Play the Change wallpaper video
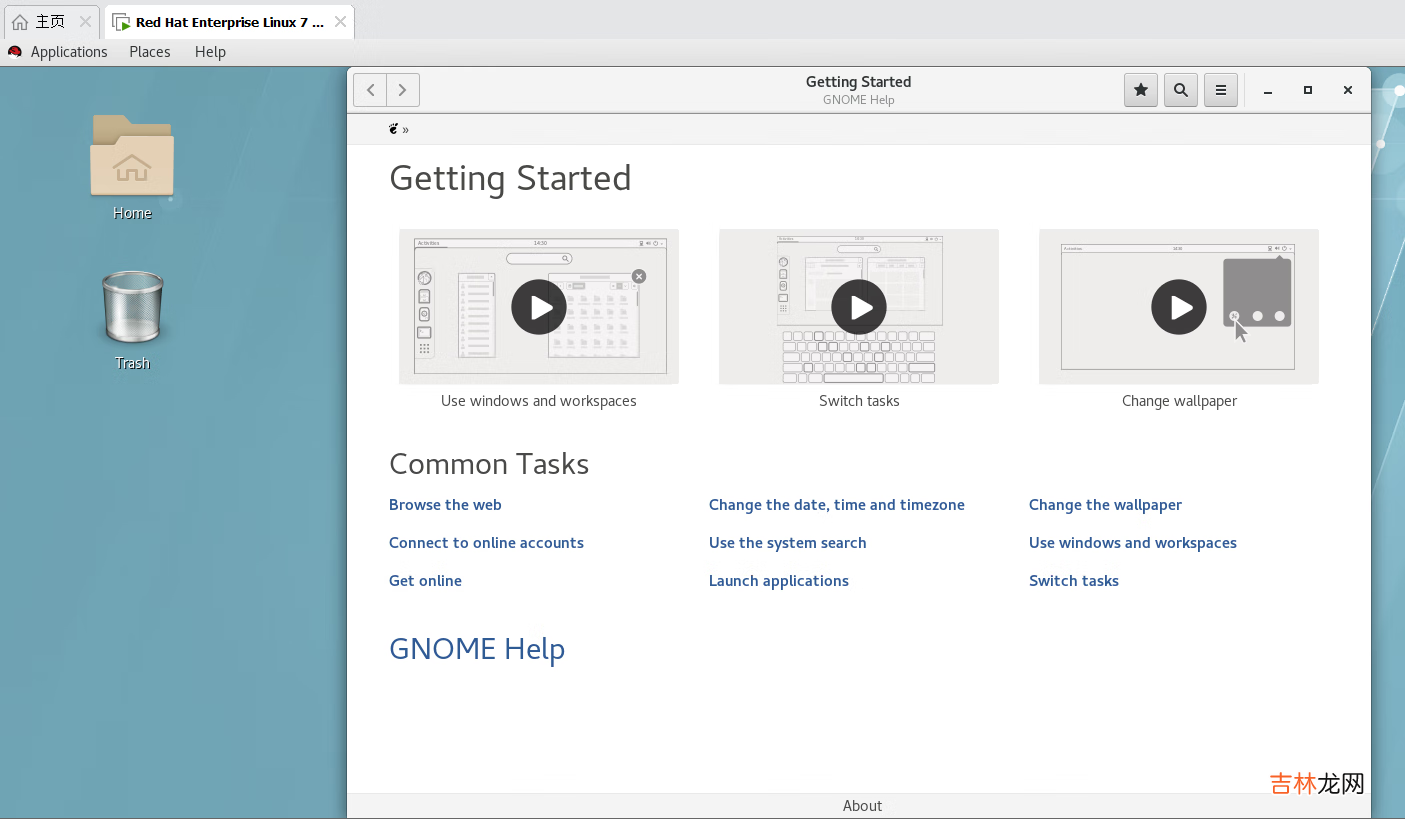The height and width of the screenshot is (819, 1405). click(1178, 307)
